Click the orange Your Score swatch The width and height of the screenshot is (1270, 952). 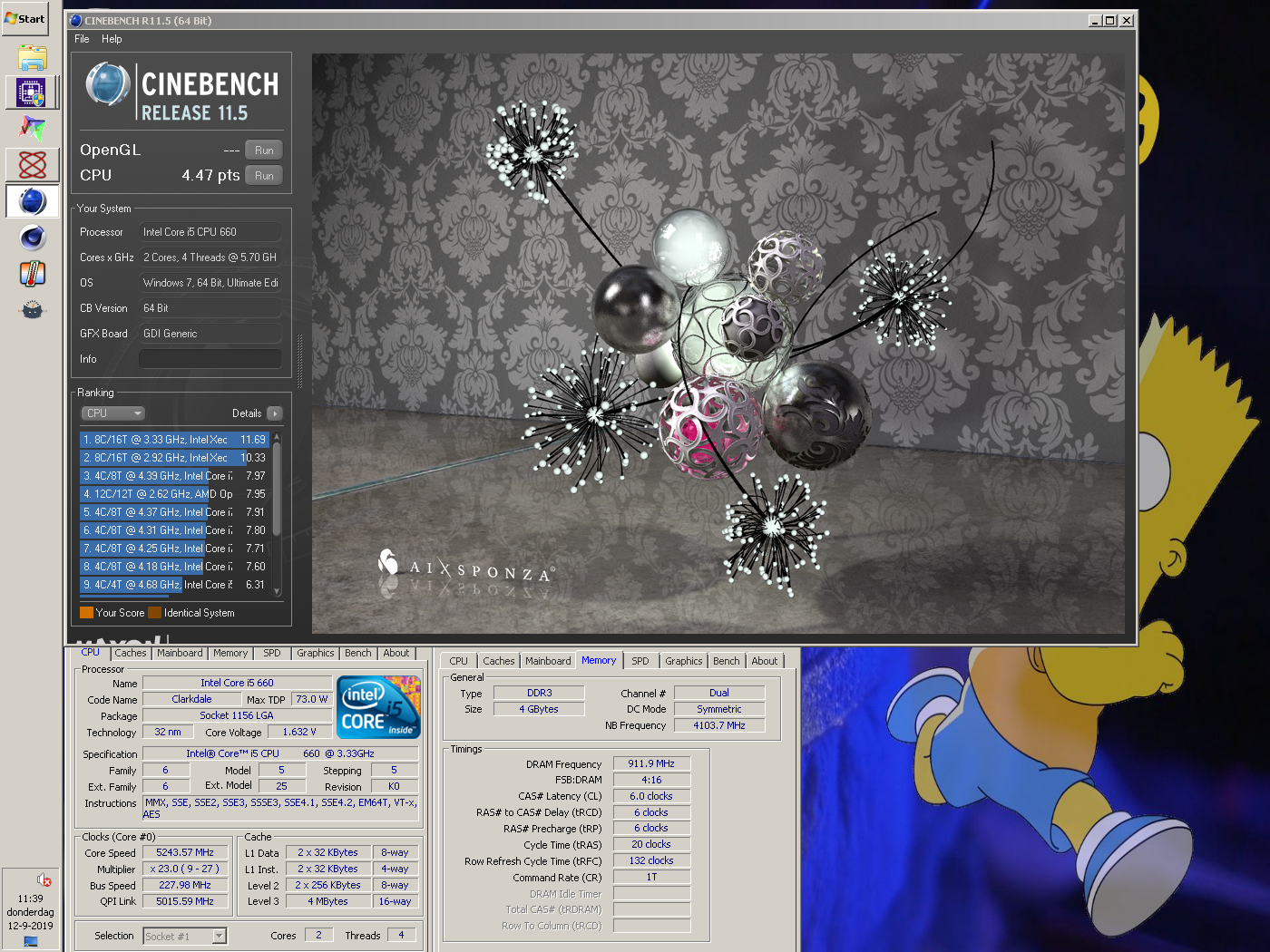86,613
